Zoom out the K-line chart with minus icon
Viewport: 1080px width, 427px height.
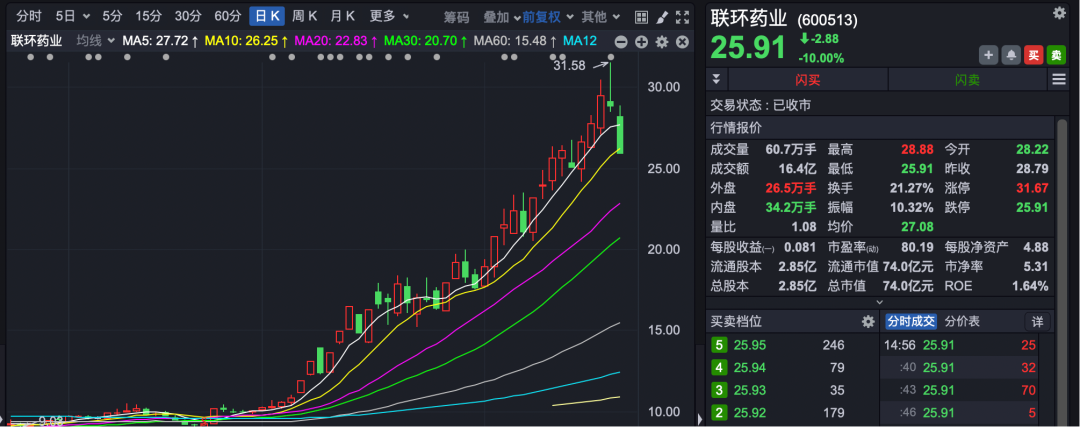pos(621,41)
